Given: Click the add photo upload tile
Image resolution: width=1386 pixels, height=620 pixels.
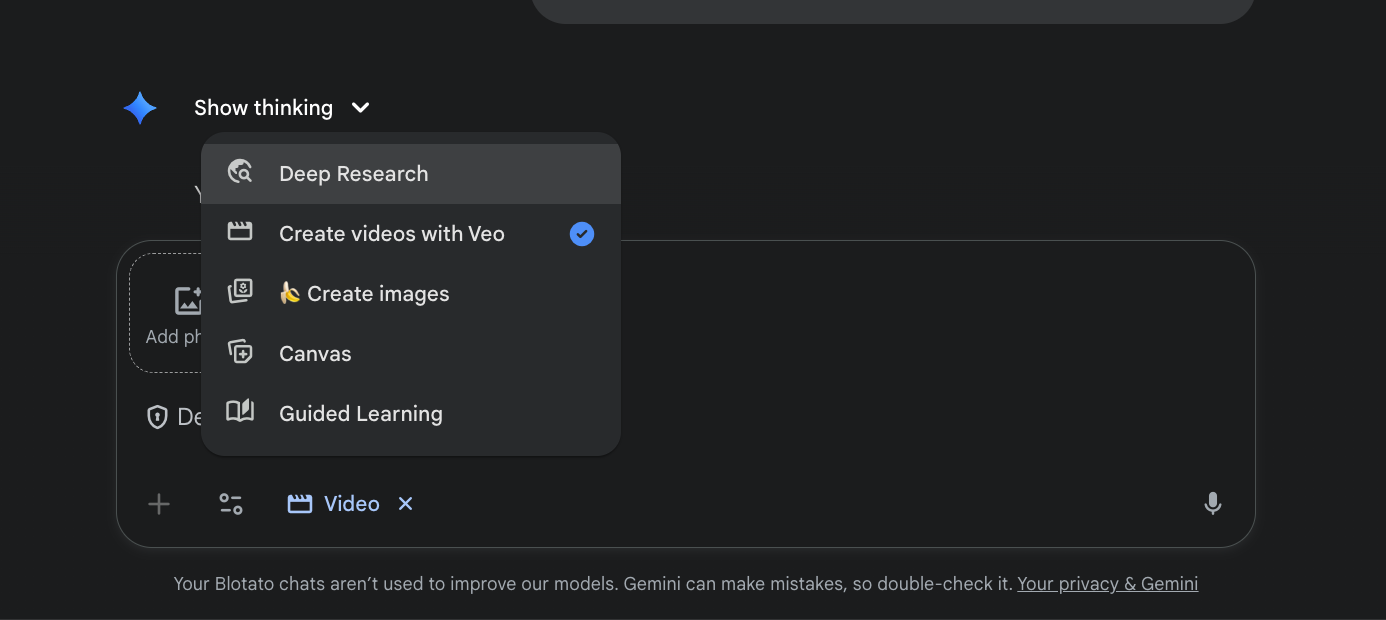Looking at the screenshot, I should click(x=166, y=313).
